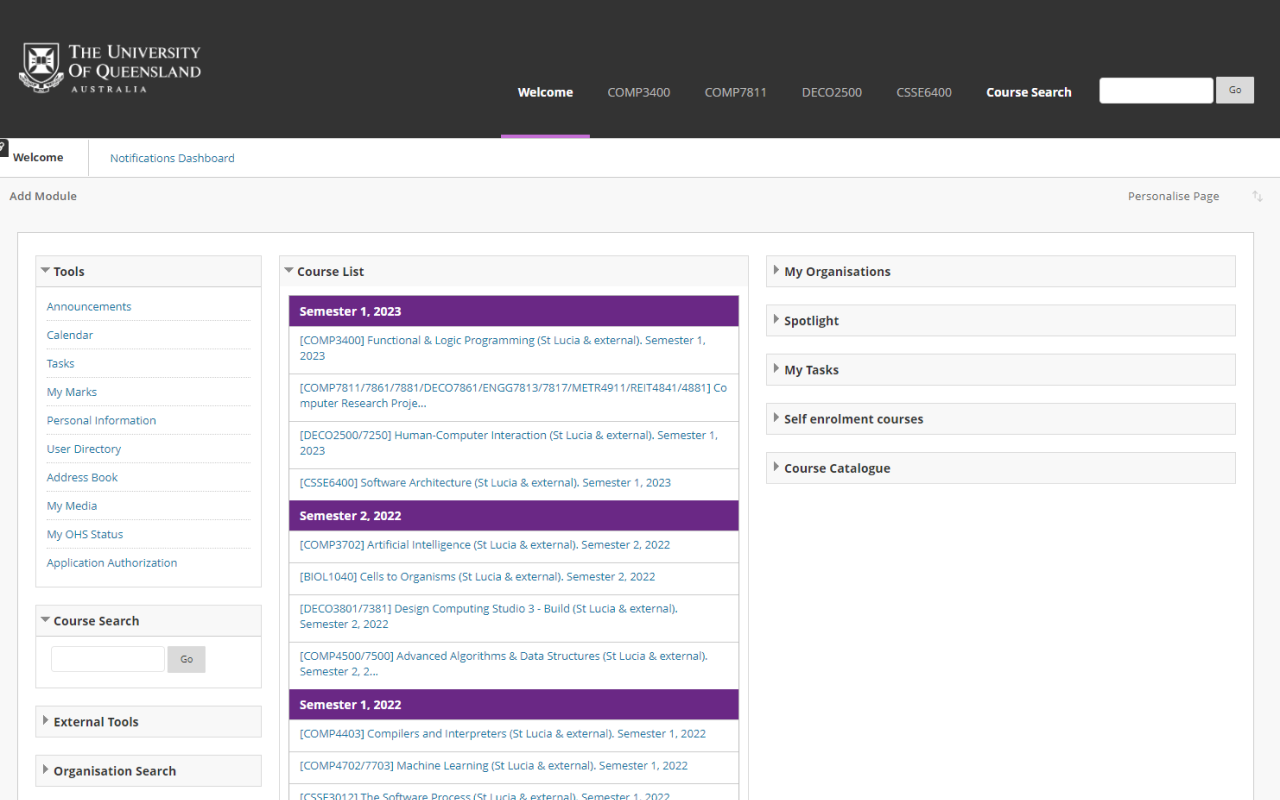Expand the External Tools module
Image resolution: width=1280 pixels, height=800 pixels.
tap(46, 720)
